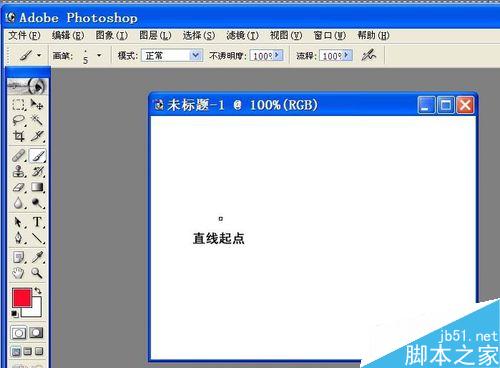This screenshot has height=368, width=500.
Task: Switch to full screen mode with menu bar
Action: (x=28, y=351)
